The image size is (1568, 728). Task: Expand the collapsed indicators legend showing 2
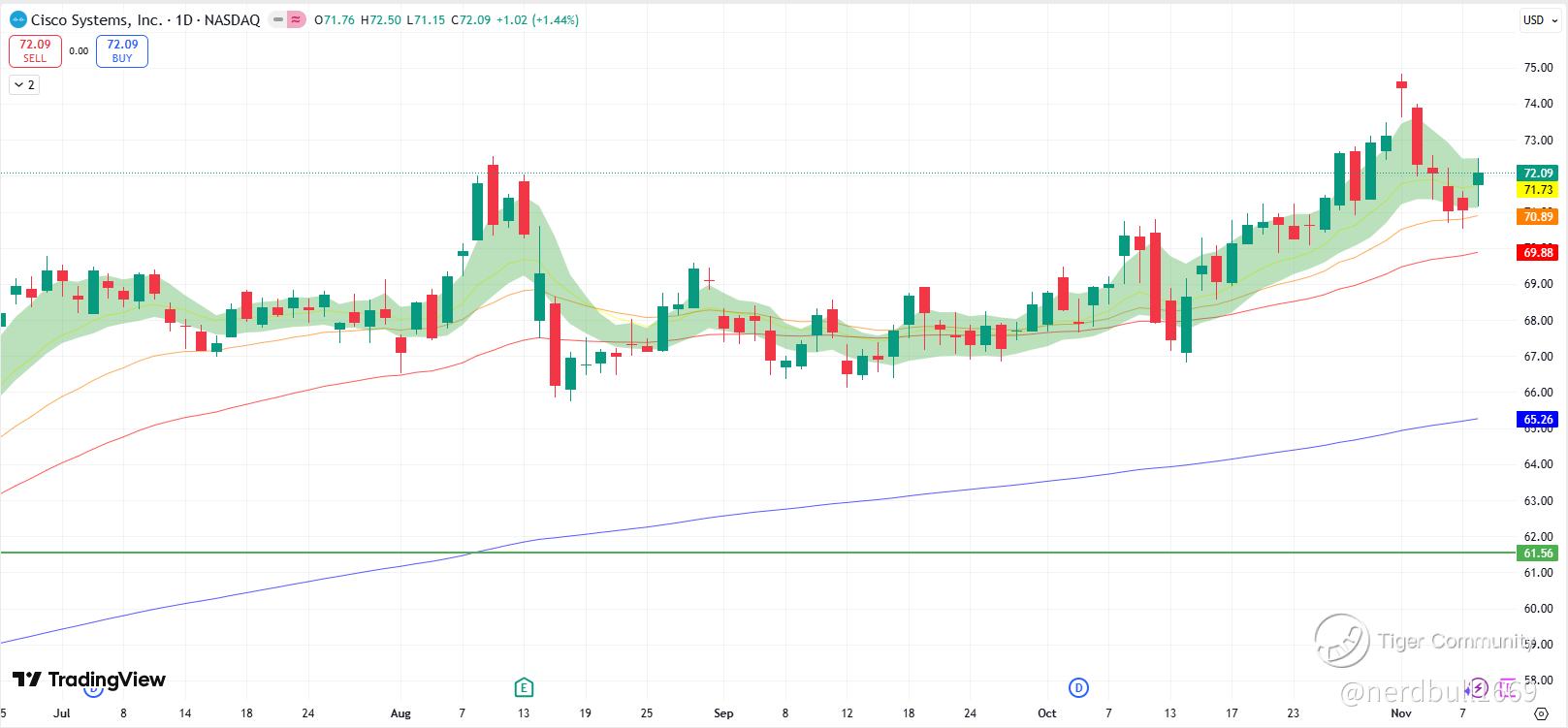click(x=24, y=85)
